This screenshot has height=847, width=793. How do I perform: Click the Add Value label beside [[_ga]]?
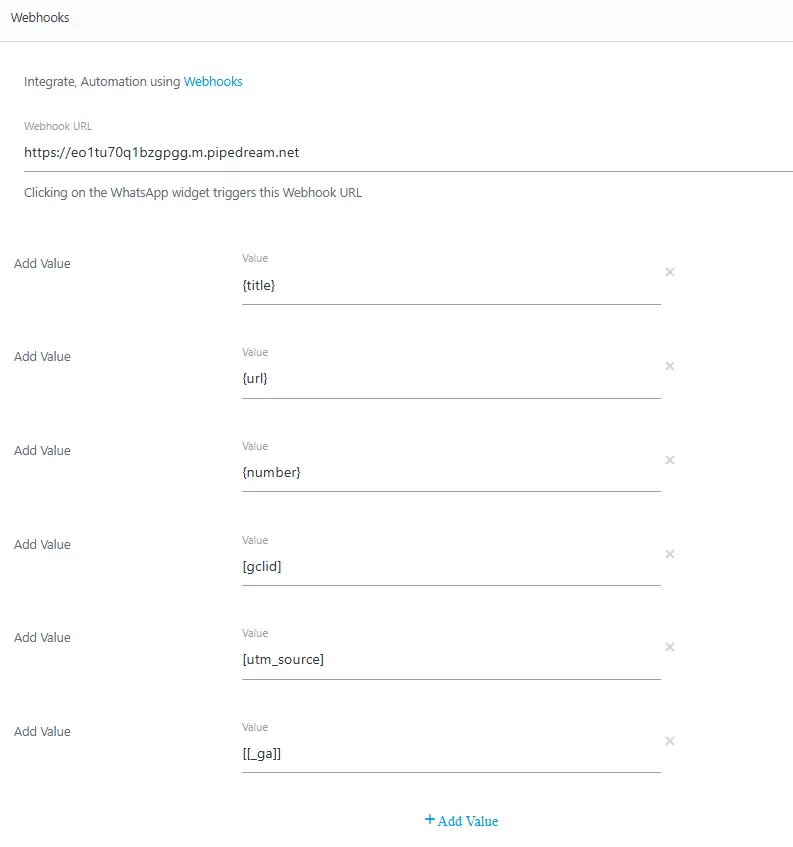click(42, 731)
